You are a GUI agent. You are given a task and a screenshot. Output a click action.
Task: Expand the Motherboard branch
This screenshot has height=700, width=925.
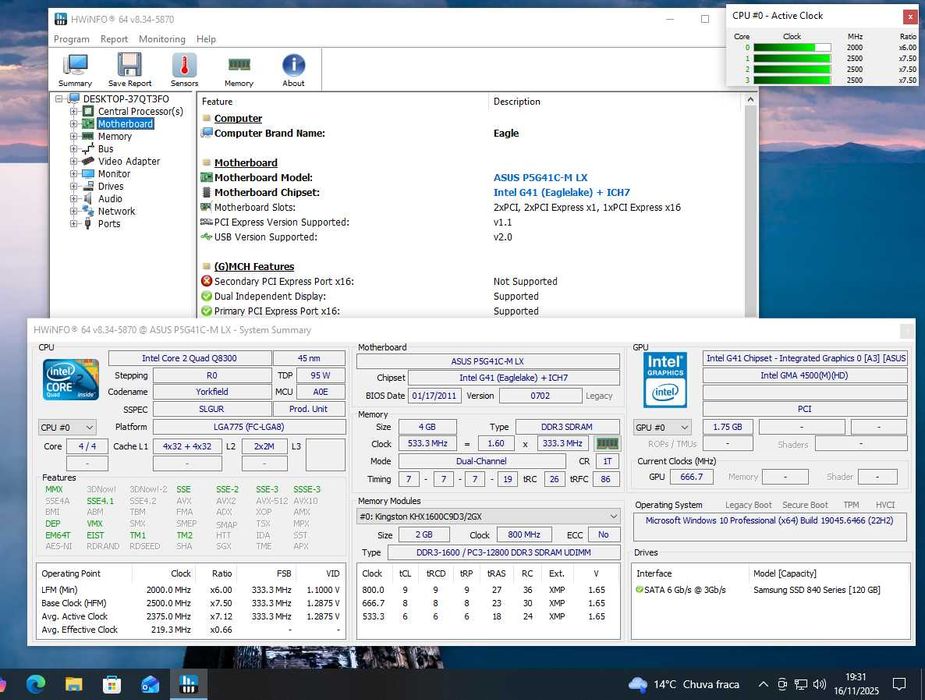pyautogui.click(x=73, y=124)
